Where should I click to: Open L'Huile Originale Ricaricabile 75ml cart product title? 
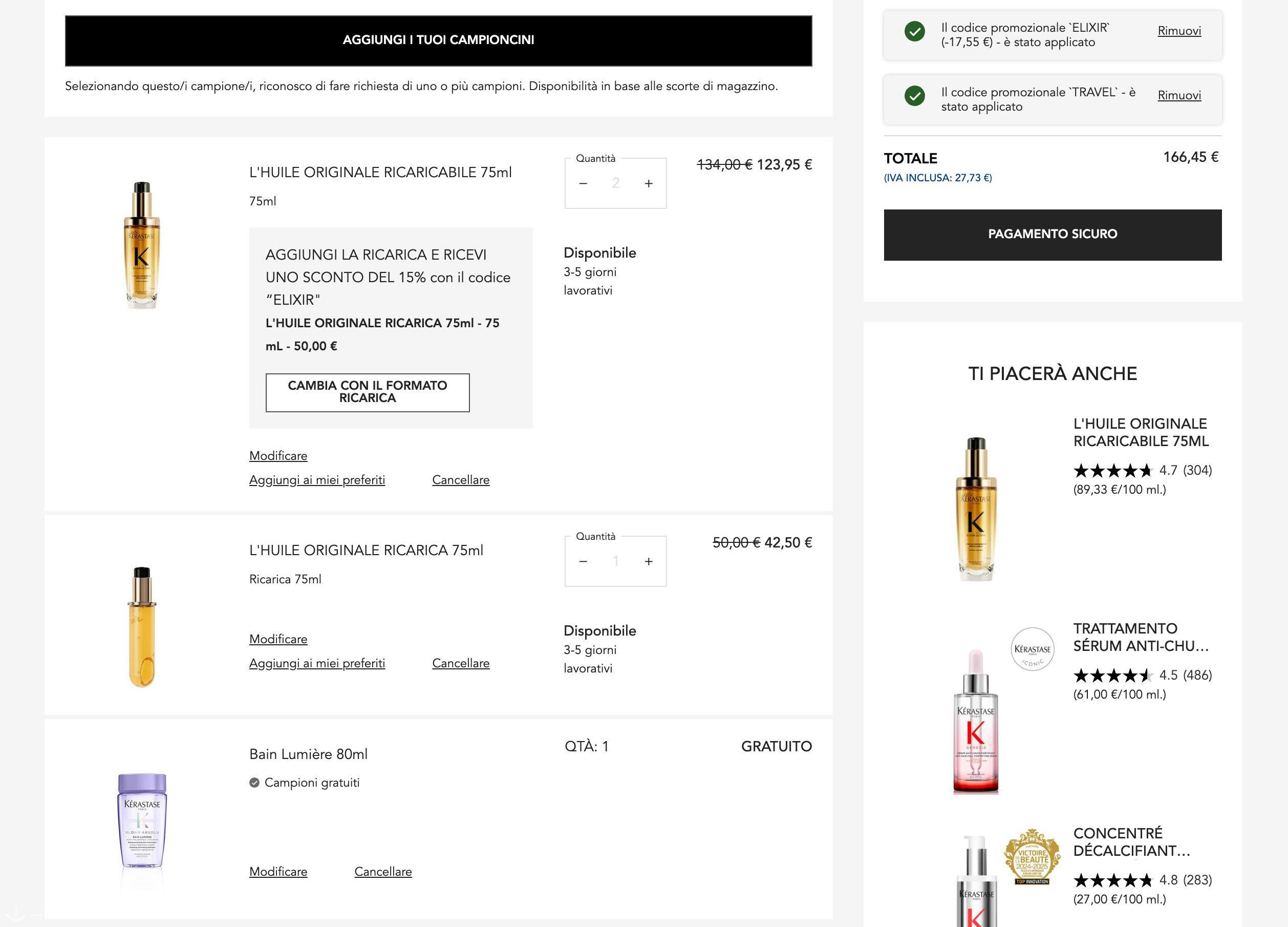(x=380, y=172)
